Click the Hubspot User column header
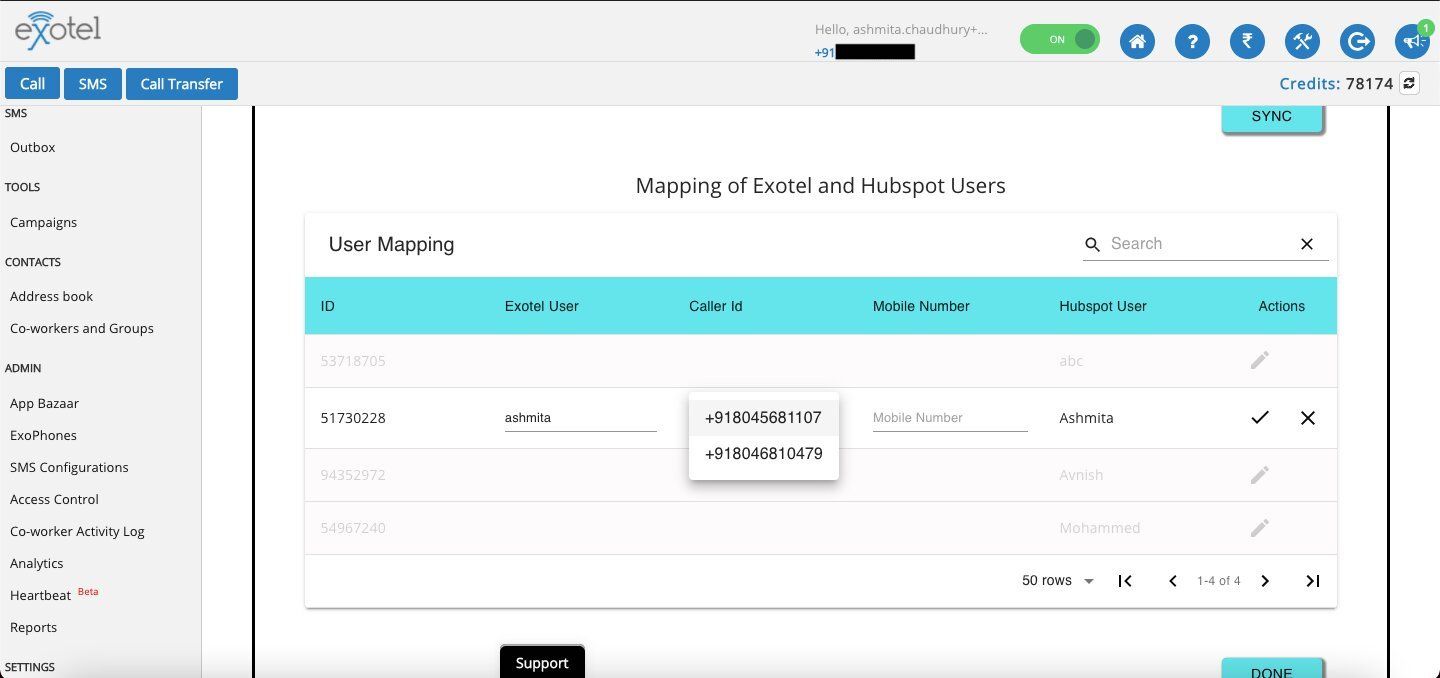Viewport: 1440px width, 678px height. [x=1103, y=306]
